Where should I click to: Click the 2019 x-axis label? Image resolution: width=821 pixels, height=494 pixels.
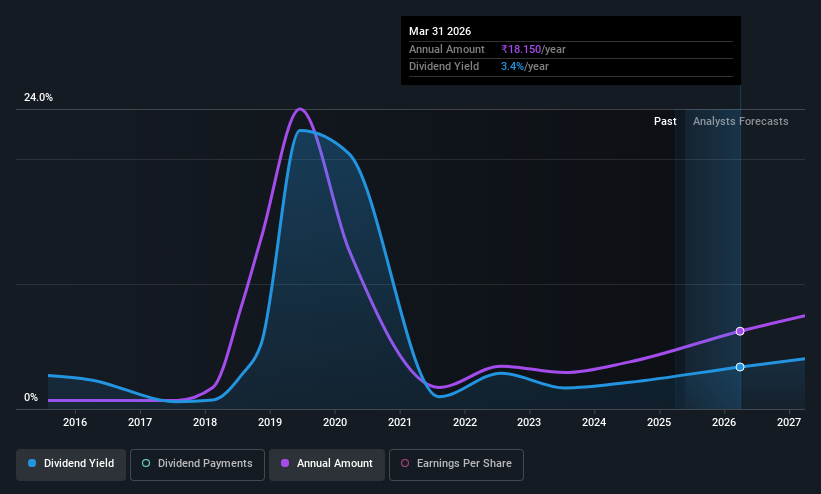(x=270, y=422)
